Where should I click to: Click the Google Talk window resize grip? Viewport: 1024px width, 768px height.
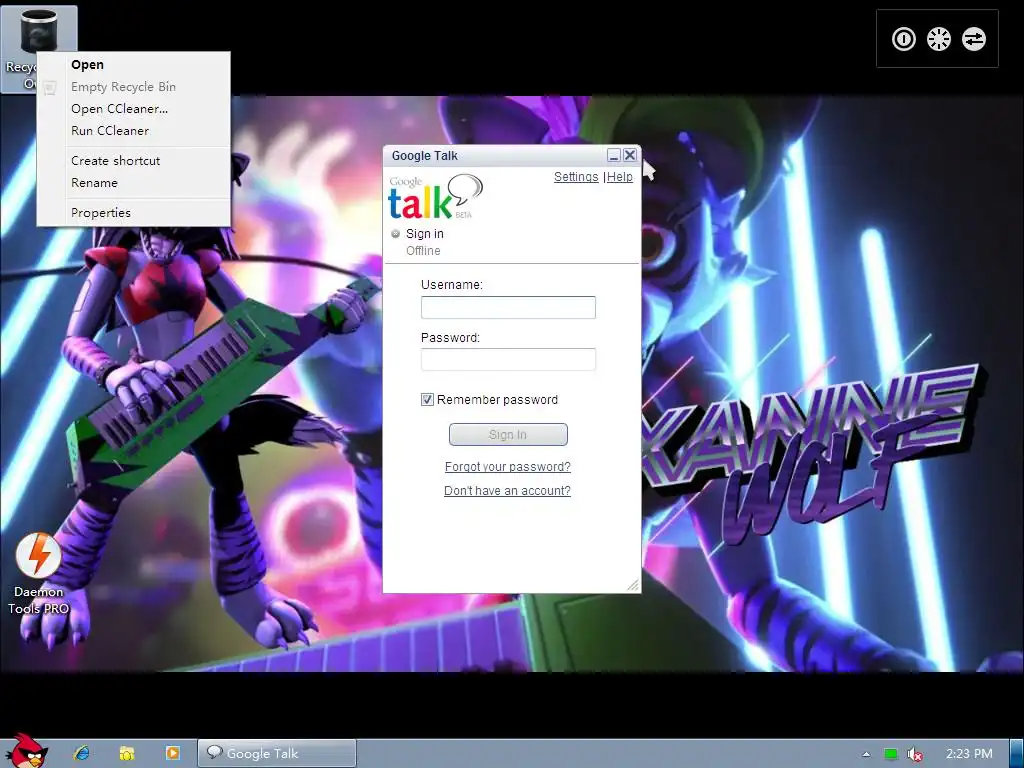[x=633, y=585]
